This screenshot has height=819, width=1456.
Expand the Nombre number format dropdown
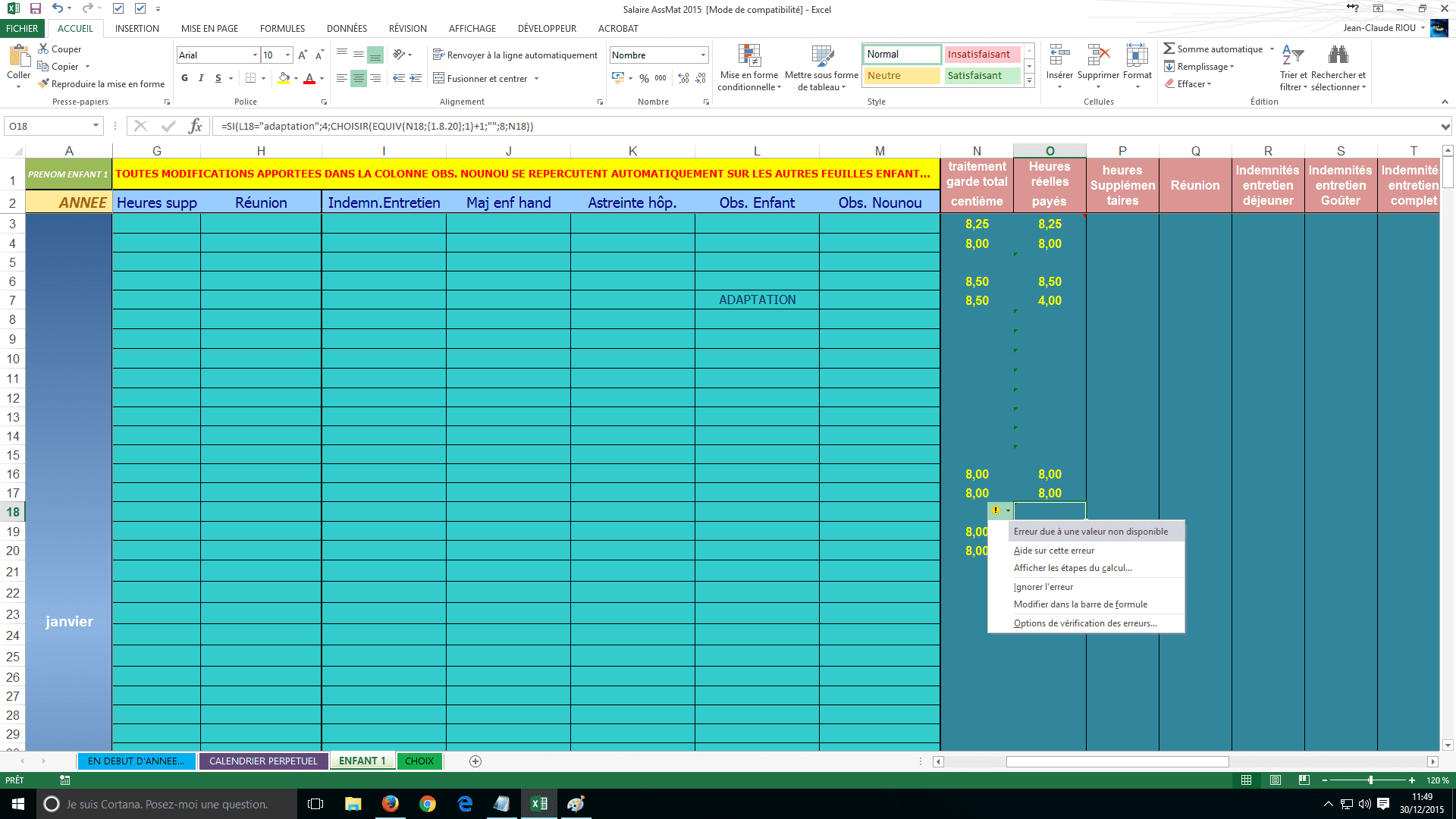[x=703, y=55]
